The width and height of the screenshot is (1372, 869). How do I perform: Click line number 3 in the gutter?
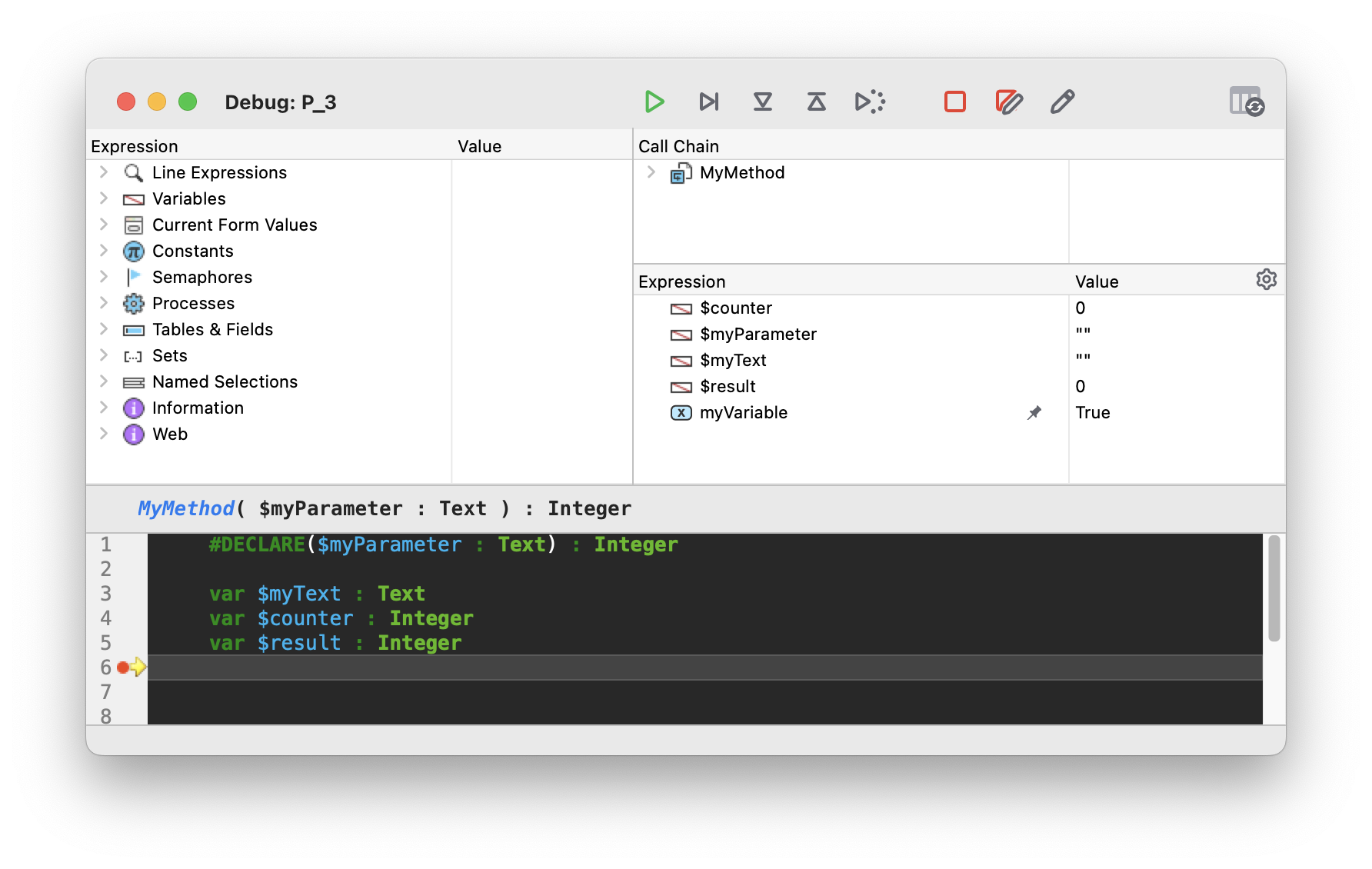(106, 594)
